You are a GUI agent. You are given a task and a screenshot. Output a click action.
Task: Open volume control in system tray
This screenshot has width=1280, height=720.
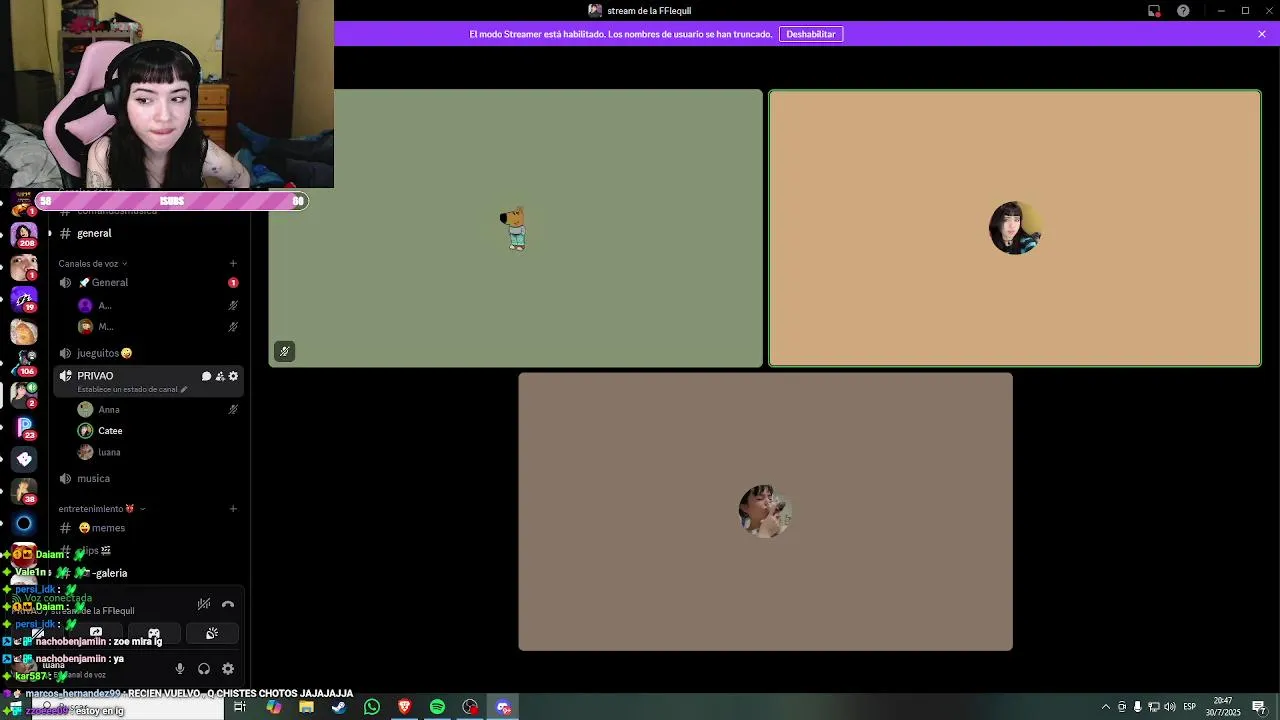(x=1171, y=707)
